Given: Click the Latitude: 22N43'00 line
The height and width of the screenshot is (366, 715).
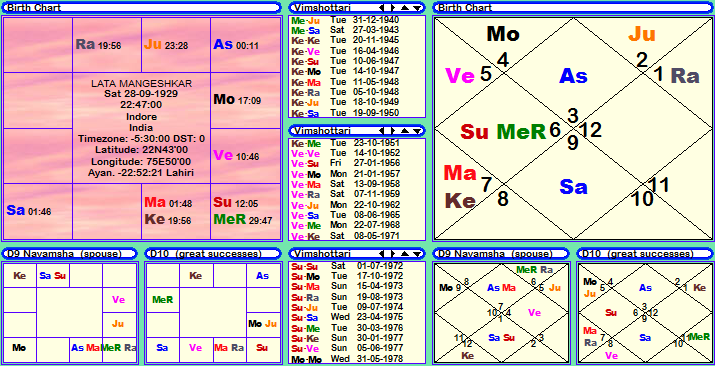Looking at the screenshot, I should pos(141,149).
